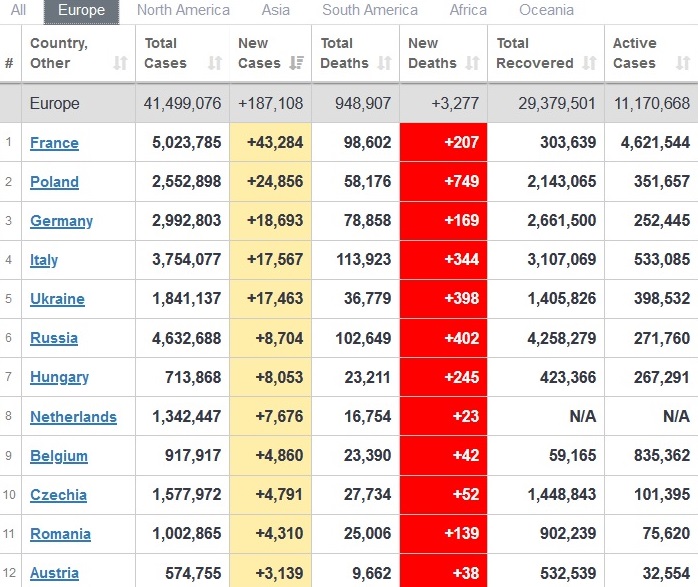Sort by Total Deaths arrows icon
This screenshot has height=587, width=698.
click(x=384, y=63)
